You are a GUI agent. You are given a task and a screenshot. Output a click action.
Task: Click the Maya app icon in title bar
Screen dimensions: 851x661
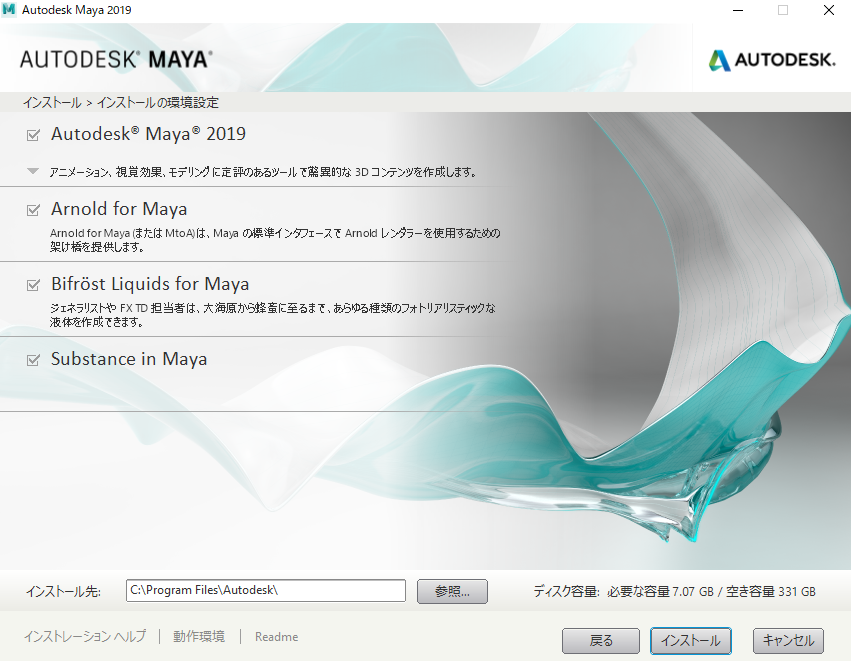(x=9, y=10)
